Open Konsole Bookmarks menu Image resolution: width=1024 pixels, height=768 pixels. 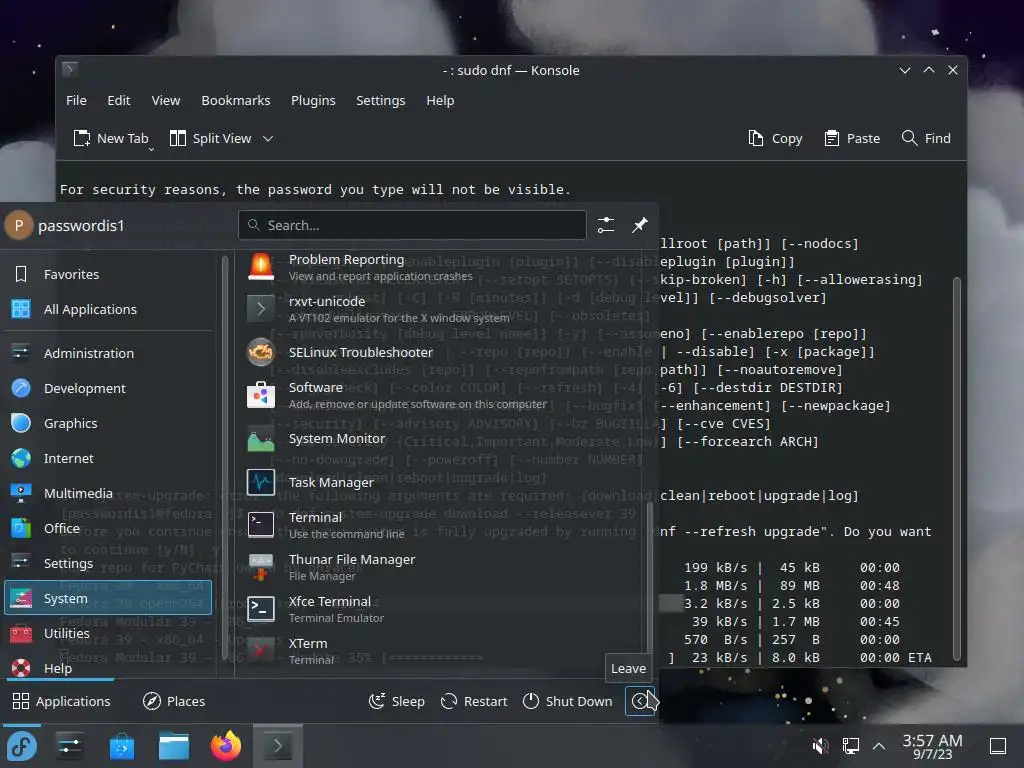[x=236, y=101]
